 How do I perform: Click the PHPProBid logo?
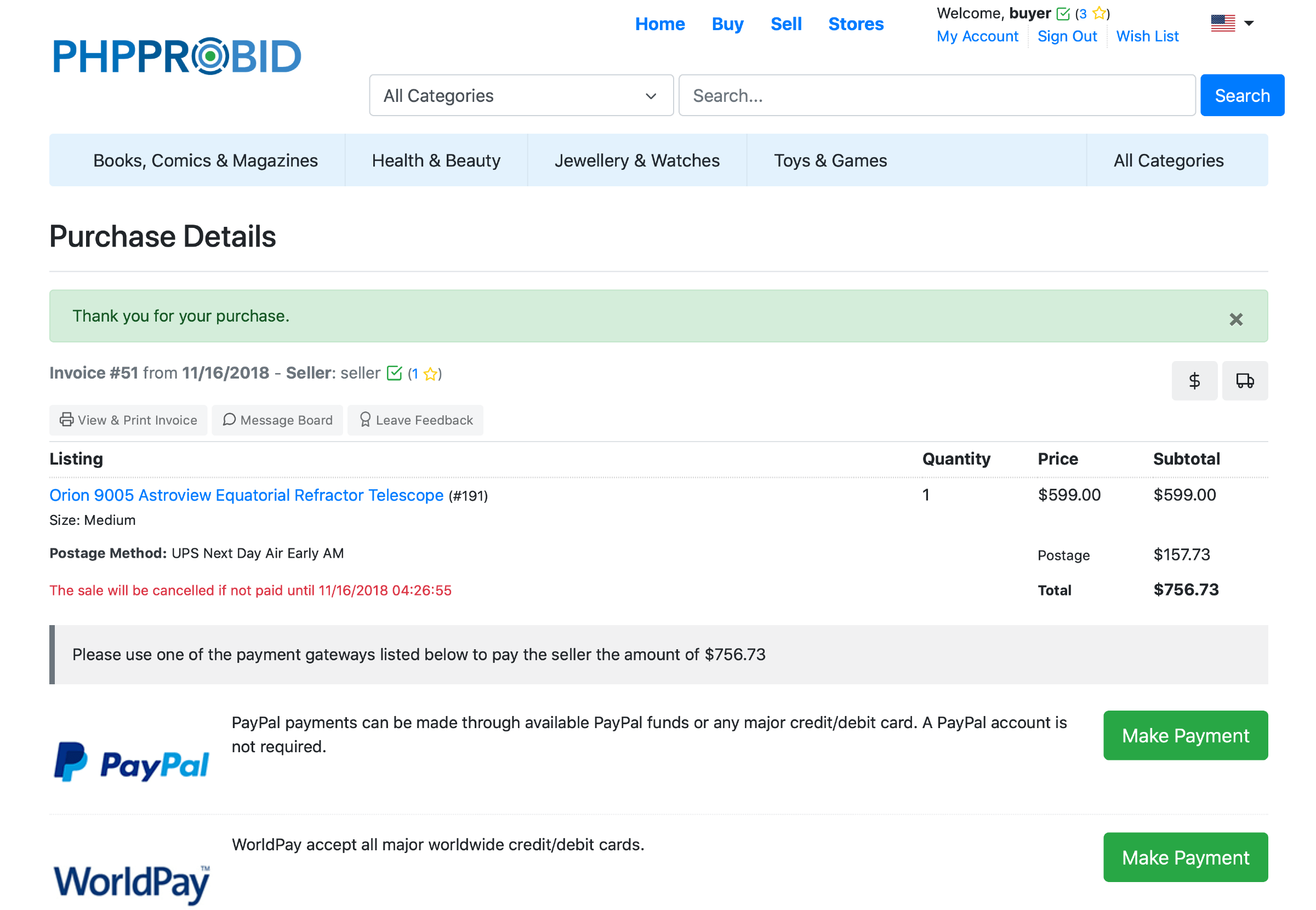point(177,56)
